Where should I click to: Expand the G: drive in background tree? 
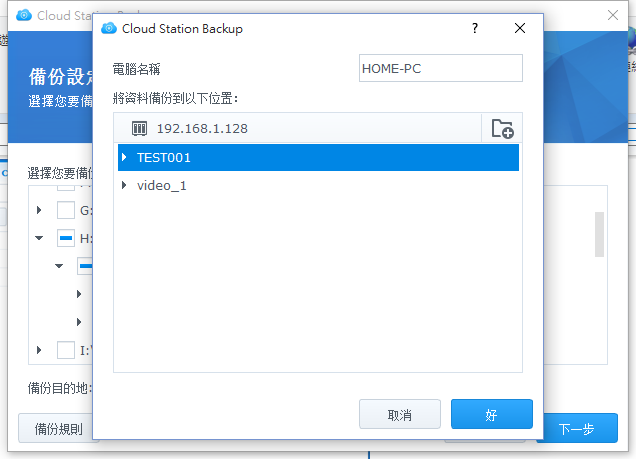39,210
